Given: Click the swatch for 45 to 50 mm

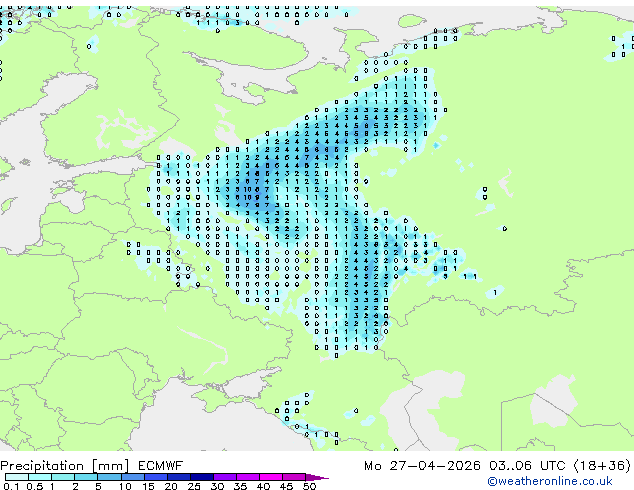Looking at the screenshot, I should (x=294, y=477).
